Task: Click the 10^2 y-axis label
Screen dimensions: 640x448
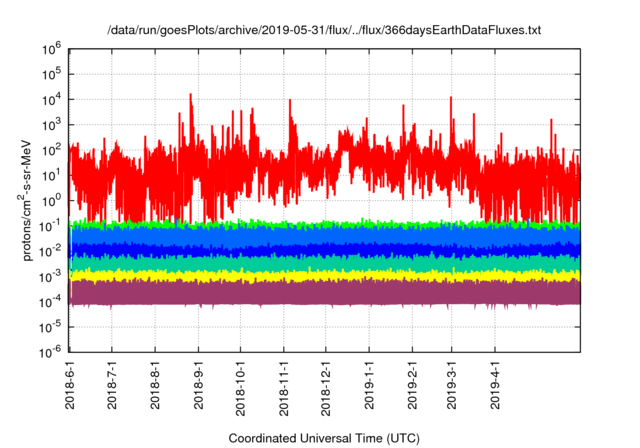Action: click(51, 151)
